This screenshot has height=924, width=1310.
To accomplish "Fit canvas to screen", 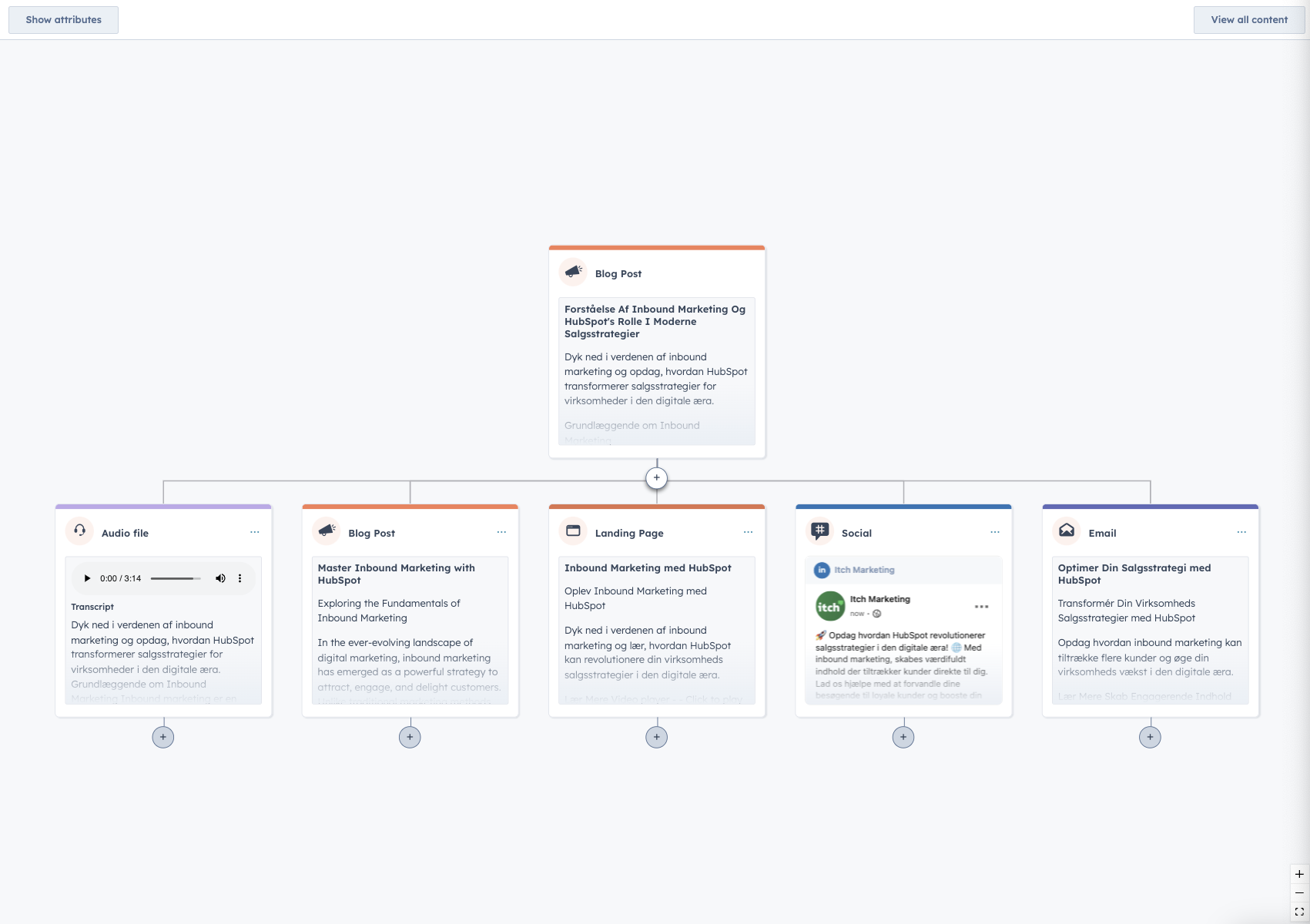I will tap(1299, 912).
